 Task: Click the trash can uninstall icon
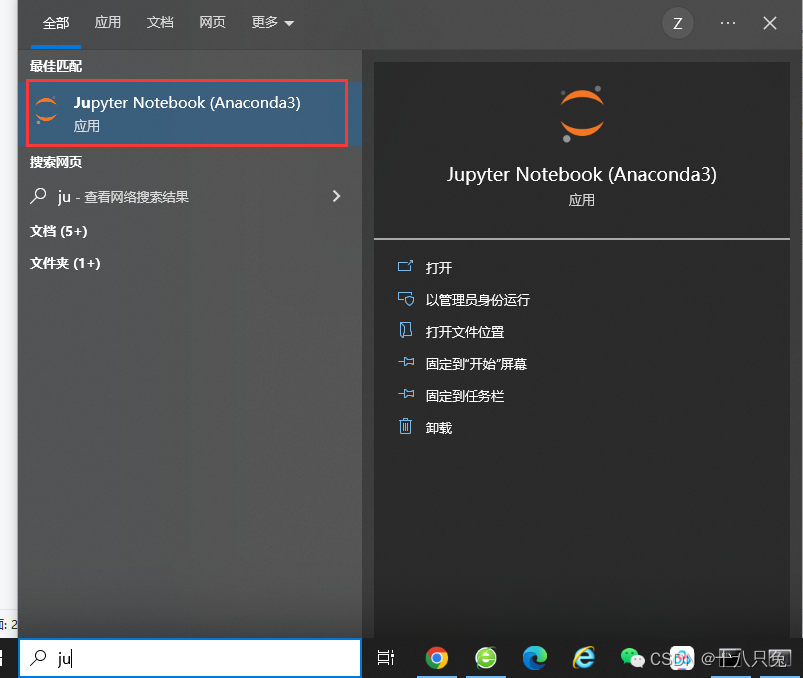pyautogui.click(x=405, y=426)
